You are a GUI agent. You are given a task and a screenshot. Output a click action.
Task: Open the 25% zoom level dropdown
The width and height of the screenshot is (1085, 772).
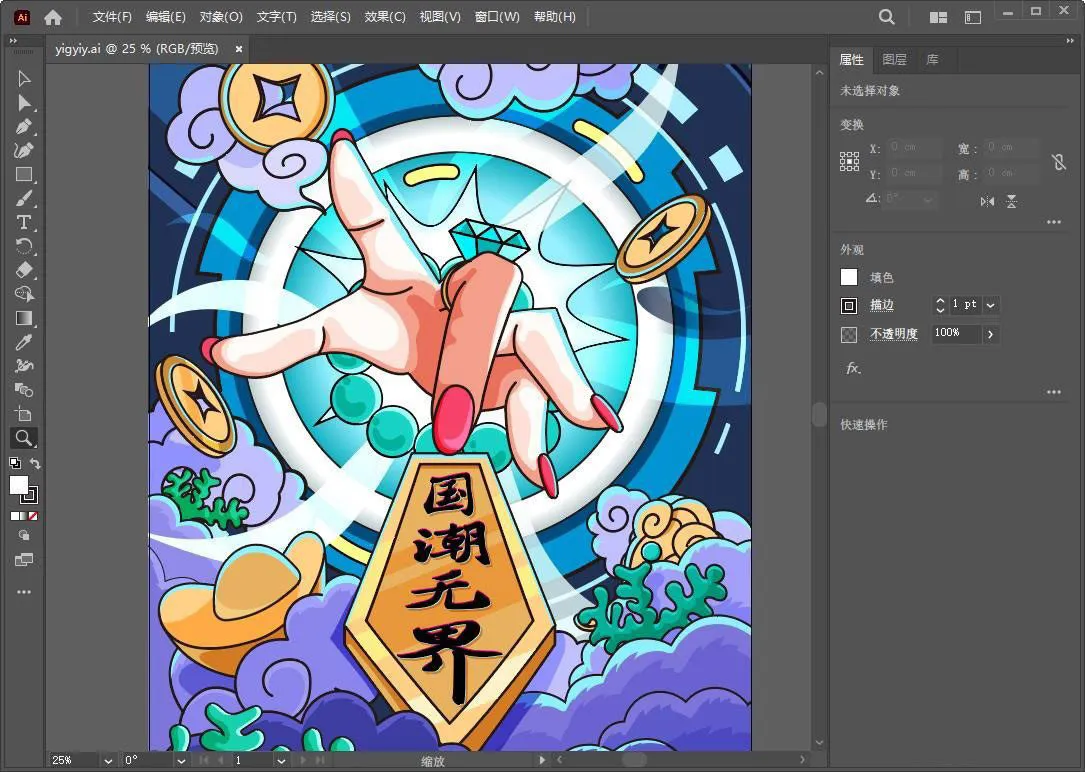click(x=108, y=761)
